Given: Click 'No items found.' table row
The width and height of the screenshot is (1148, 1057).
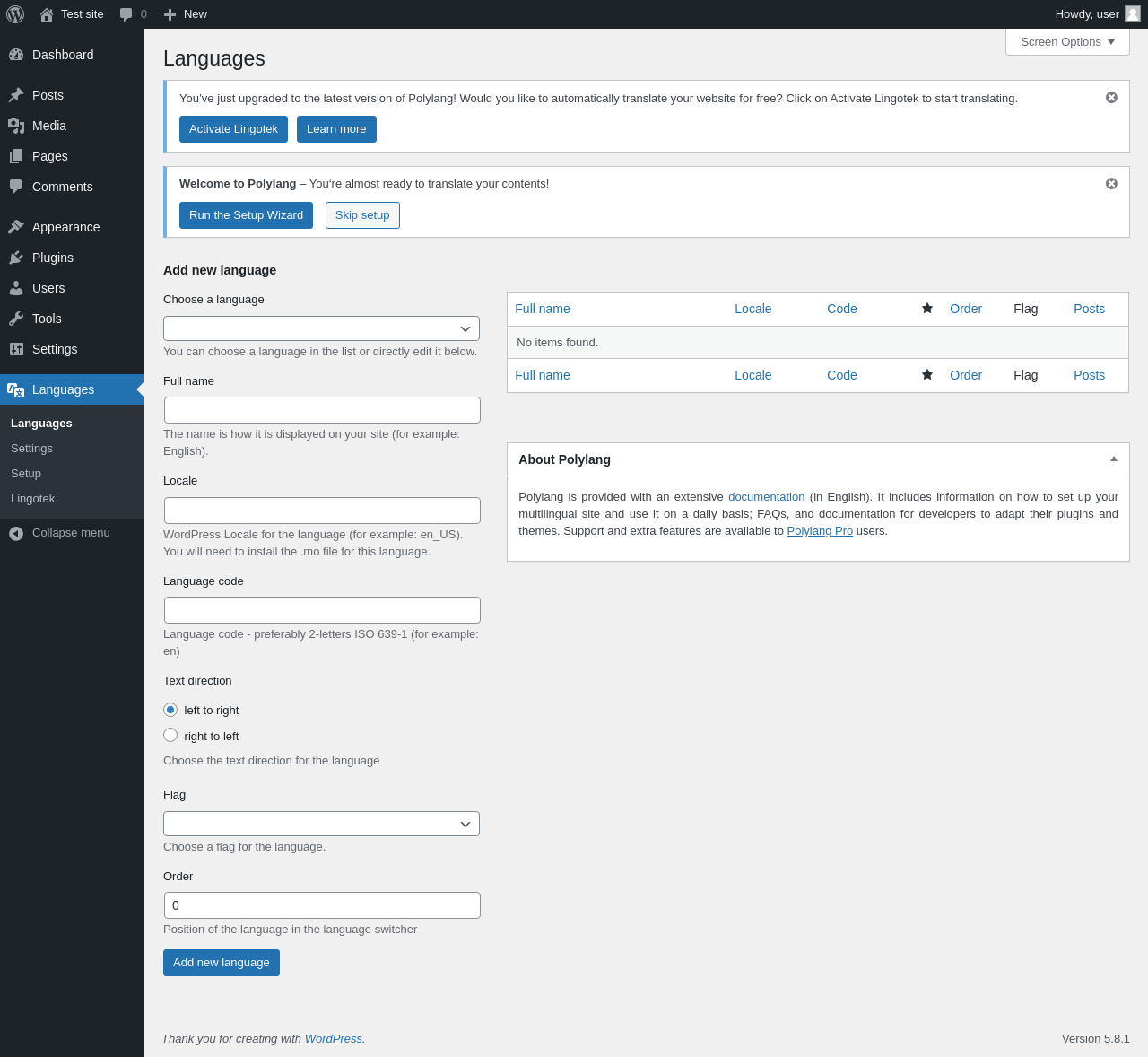Looking at the screenshot, I should (x=818, y=343).
